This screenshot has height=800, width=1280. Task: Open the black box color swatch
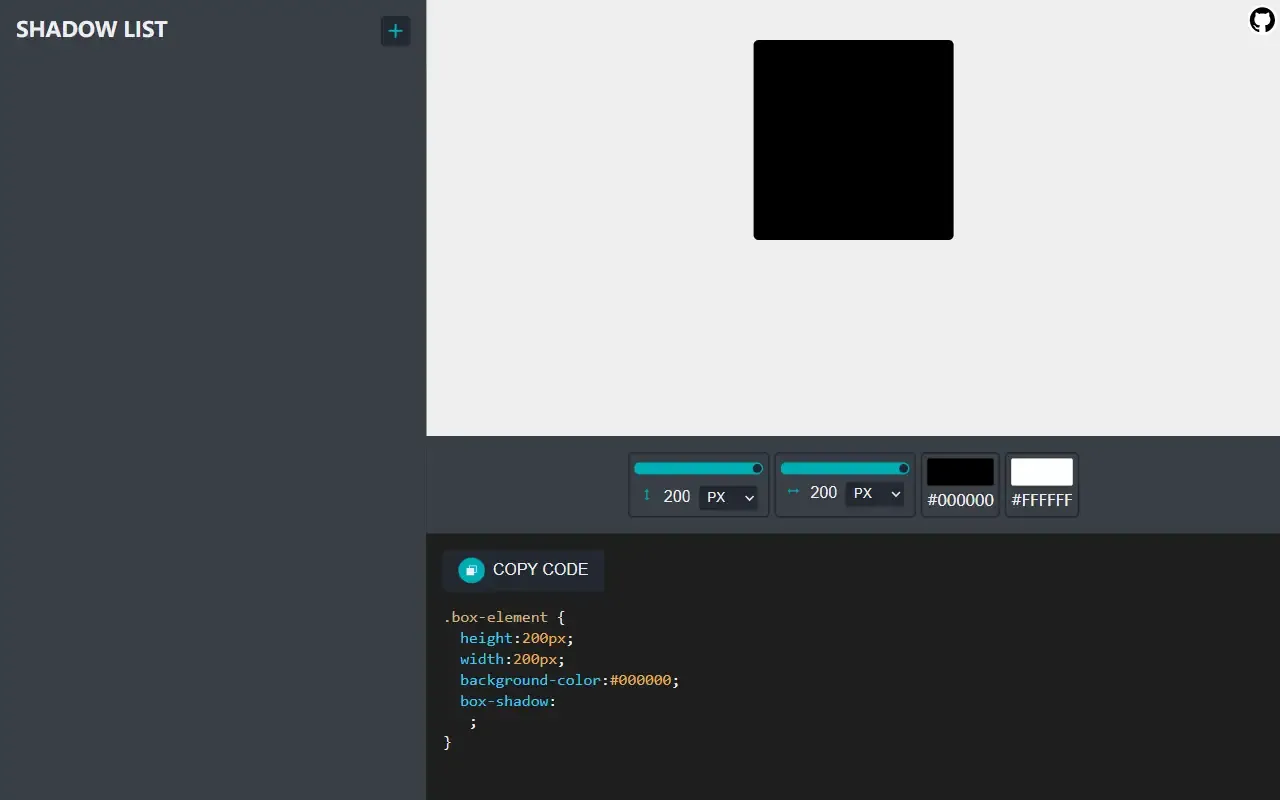(960, 472)
